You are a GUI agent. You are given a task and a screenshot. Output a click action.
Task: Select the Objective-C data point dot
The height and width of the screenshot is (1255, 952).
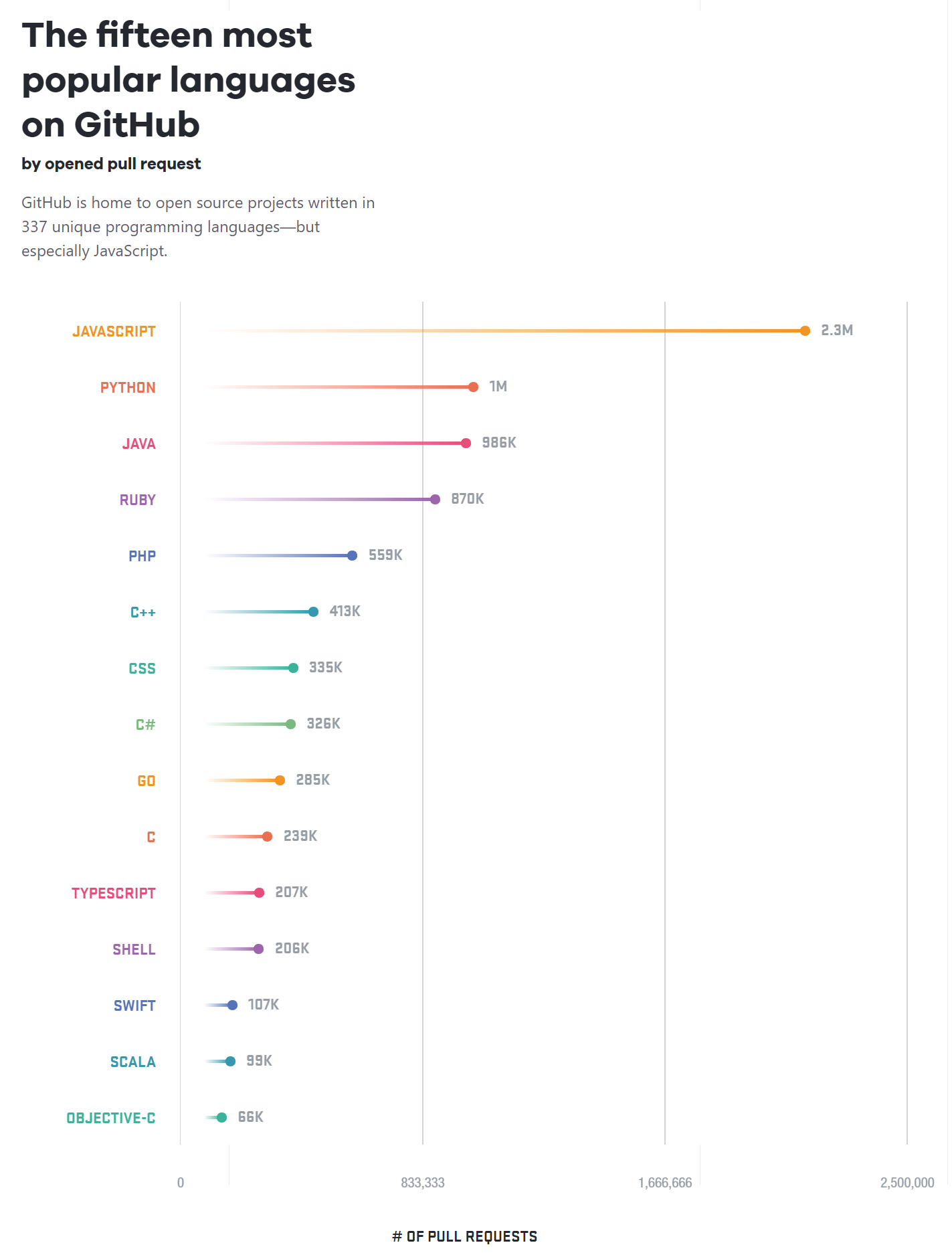pyautogui.click(x=221, y=1117)
